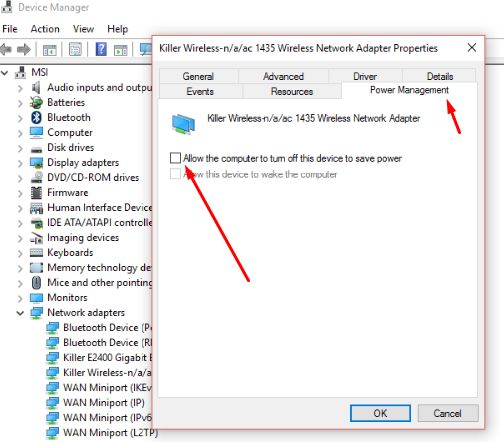504x442 pixels.
Task: Switch to the Advanced tab
Action: coord(283,76)
